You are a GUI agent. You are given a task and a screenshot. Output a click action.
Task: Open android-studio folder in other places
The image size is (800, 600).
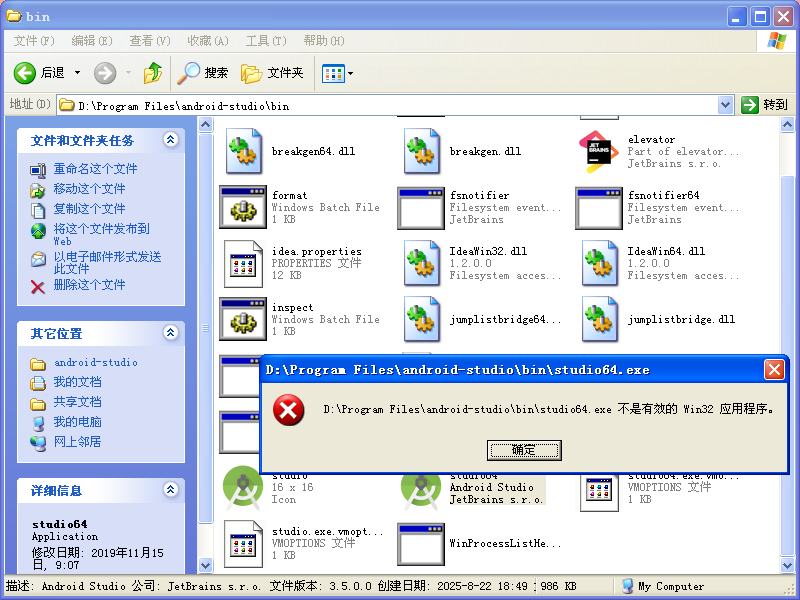95,362
